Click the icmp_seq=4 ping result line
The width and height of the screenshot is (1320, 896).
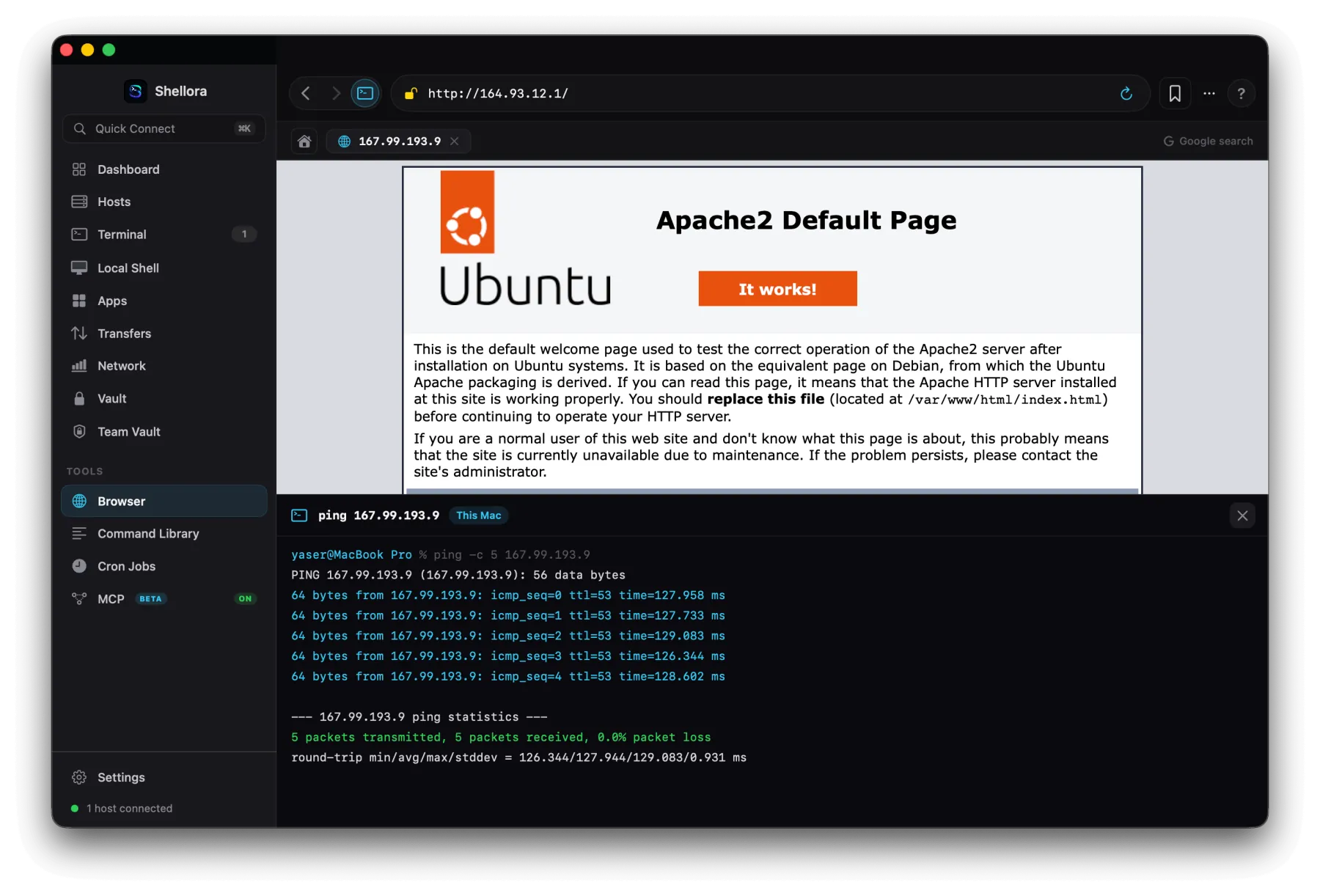tap(508, 676)
